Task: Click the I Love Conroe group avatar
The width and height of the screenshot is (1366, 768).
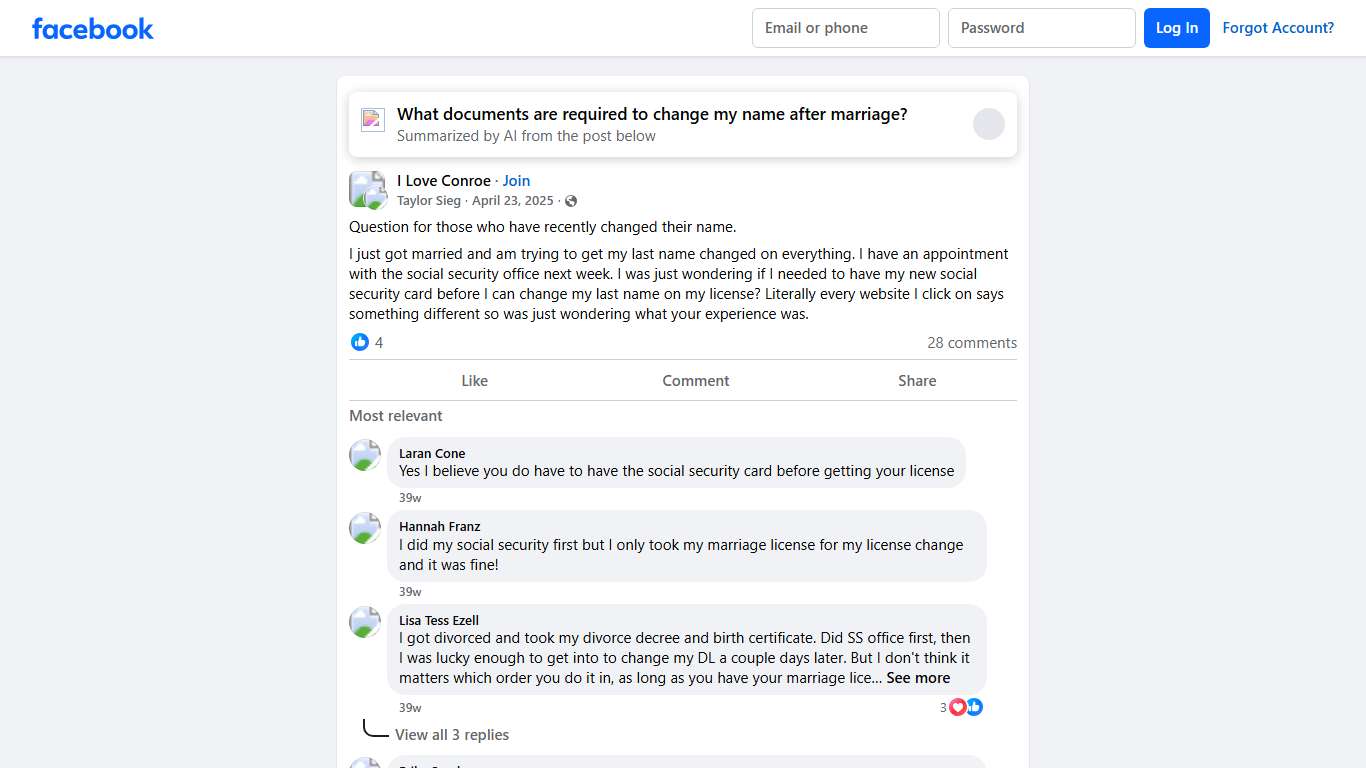Action: click(367, 189)
